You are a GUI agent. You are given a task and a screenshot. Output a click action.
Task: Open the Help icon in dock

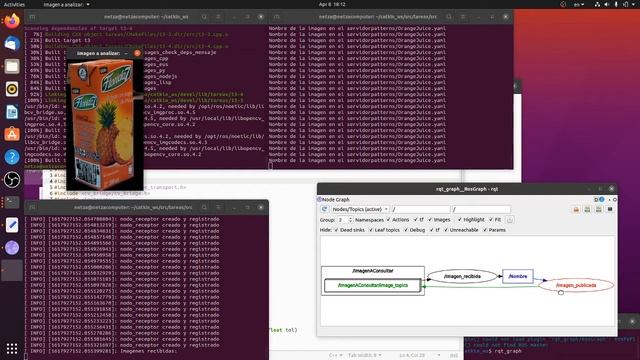coord(12,157)
